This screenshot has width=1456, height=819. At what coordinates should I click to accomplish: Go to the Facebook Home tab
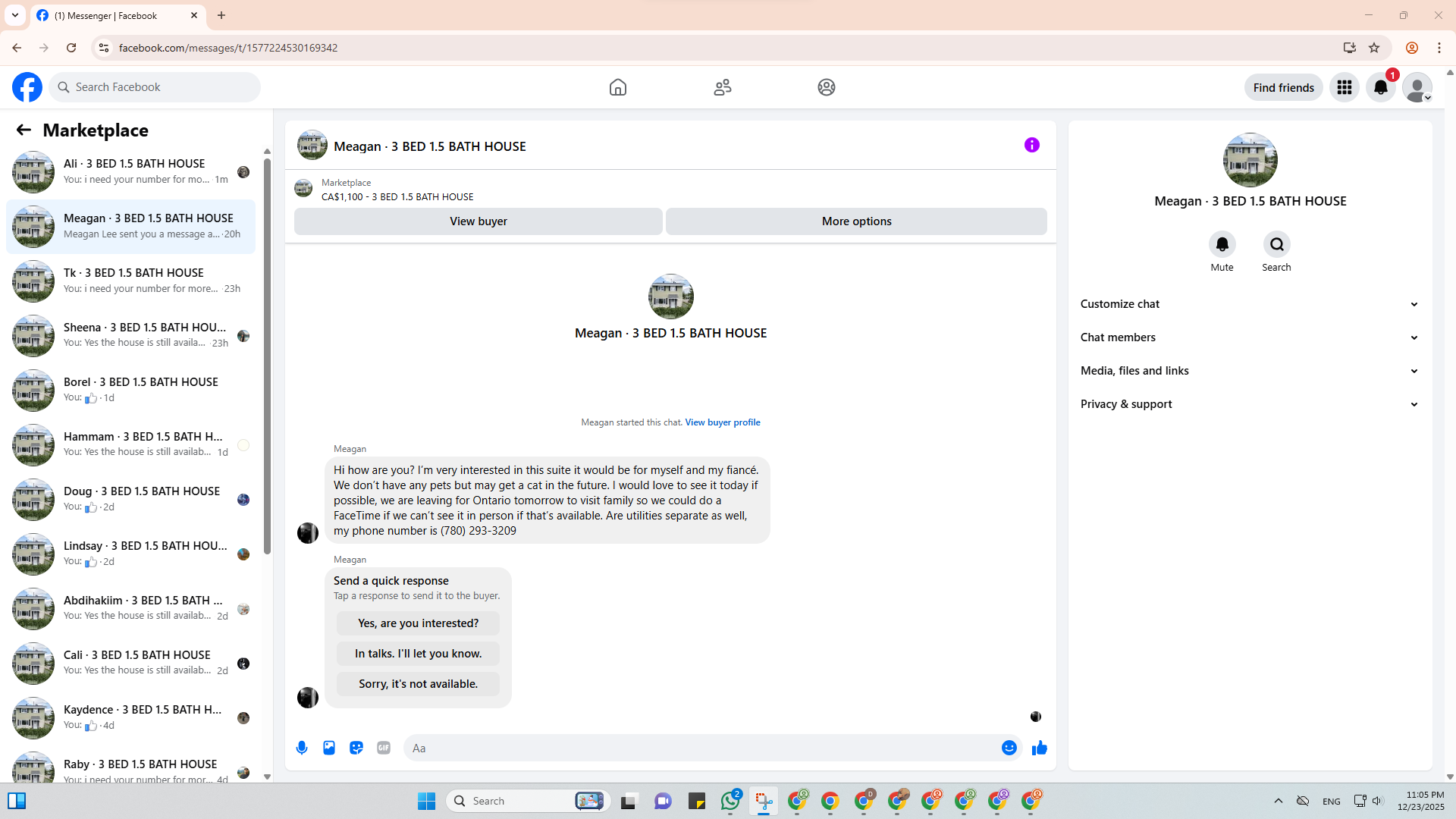tap(617, 87)
